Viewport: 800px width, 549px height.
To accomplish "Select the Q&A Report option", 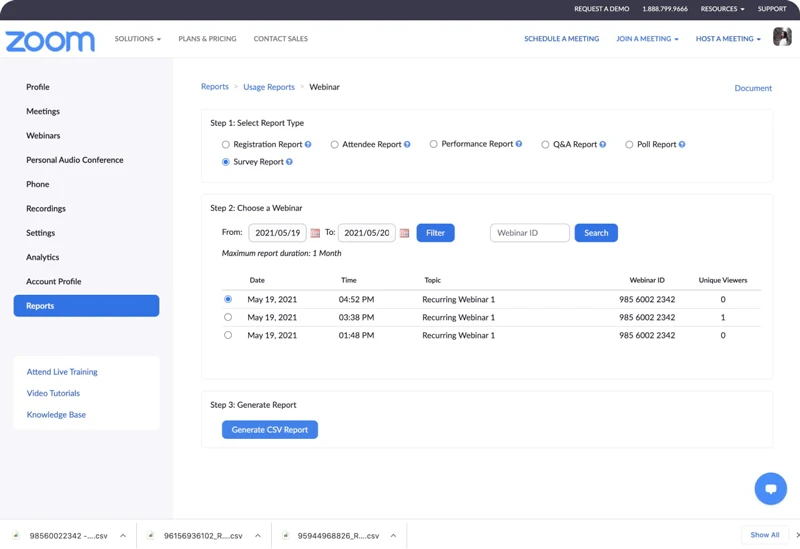I will tap(545, 145).
